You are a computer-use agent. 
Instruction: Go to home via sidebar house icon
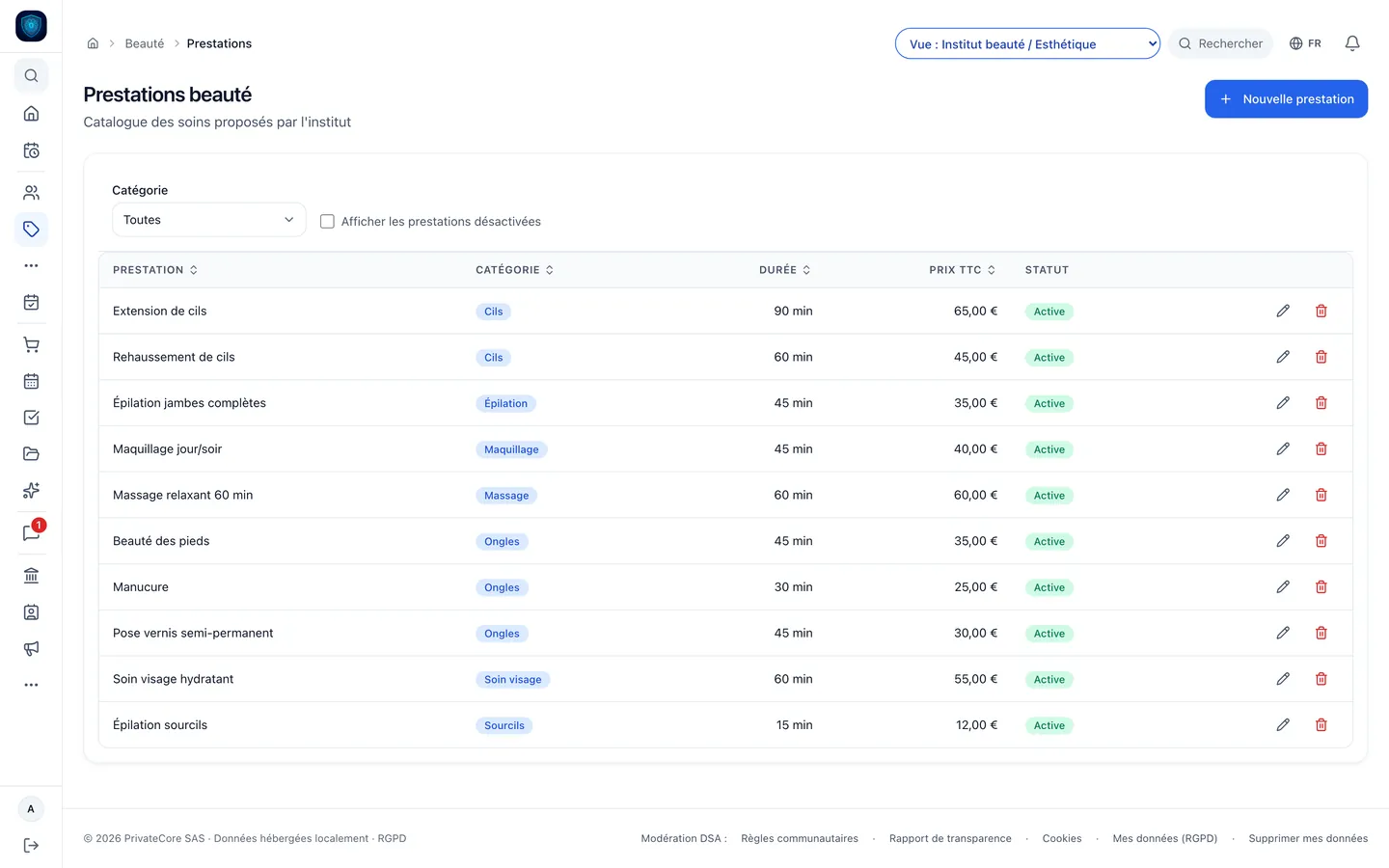[31, 114]
